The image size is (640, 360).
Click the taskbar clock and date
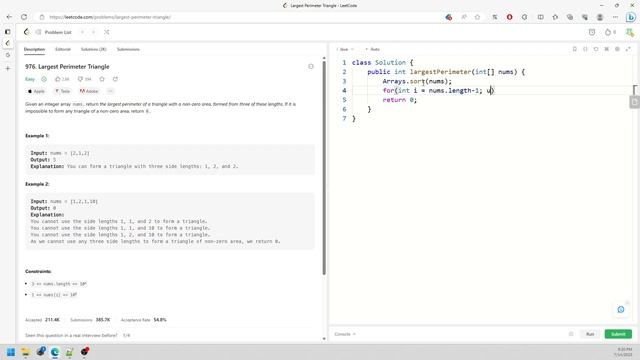624,352
